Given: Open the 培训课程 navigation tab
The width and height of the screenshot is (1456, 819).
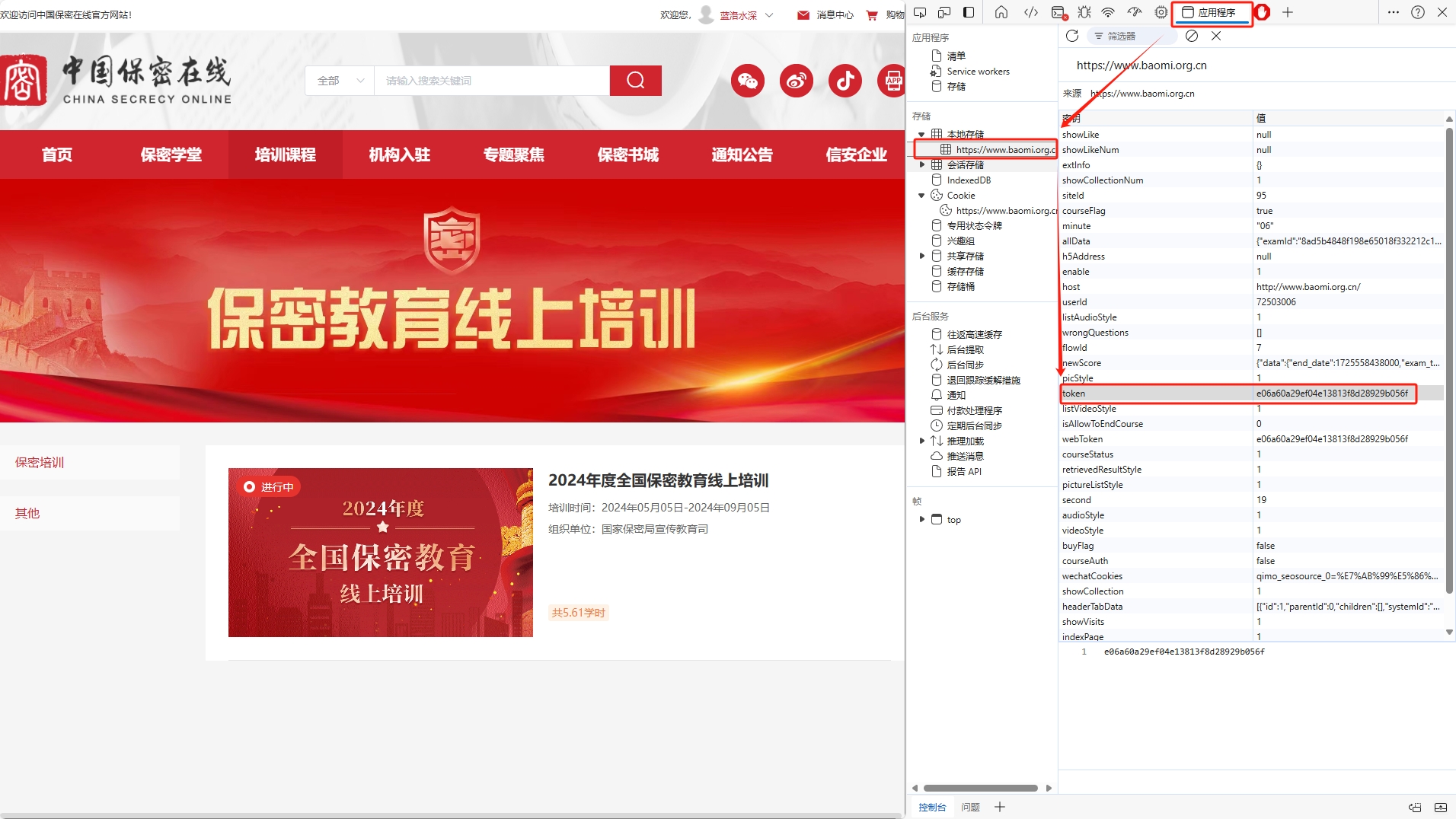Looking at the screenshot, I should pos(286,155).
